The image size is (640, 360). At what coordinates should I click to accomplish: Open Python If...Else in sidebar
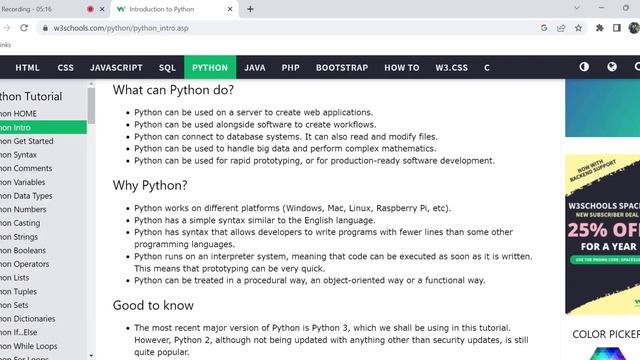pos(43,332)
